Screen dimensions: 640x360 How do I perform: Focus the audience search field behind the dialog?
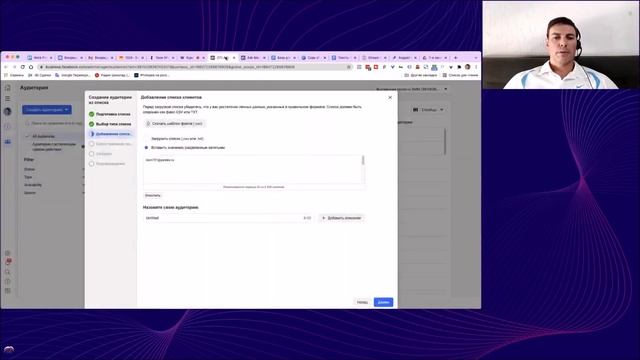tap(54, 123)
